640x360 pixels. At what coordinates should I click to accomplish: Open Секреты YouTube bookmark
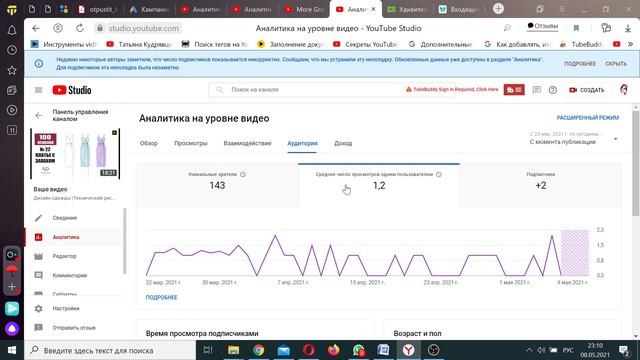(x=365, y=44)
